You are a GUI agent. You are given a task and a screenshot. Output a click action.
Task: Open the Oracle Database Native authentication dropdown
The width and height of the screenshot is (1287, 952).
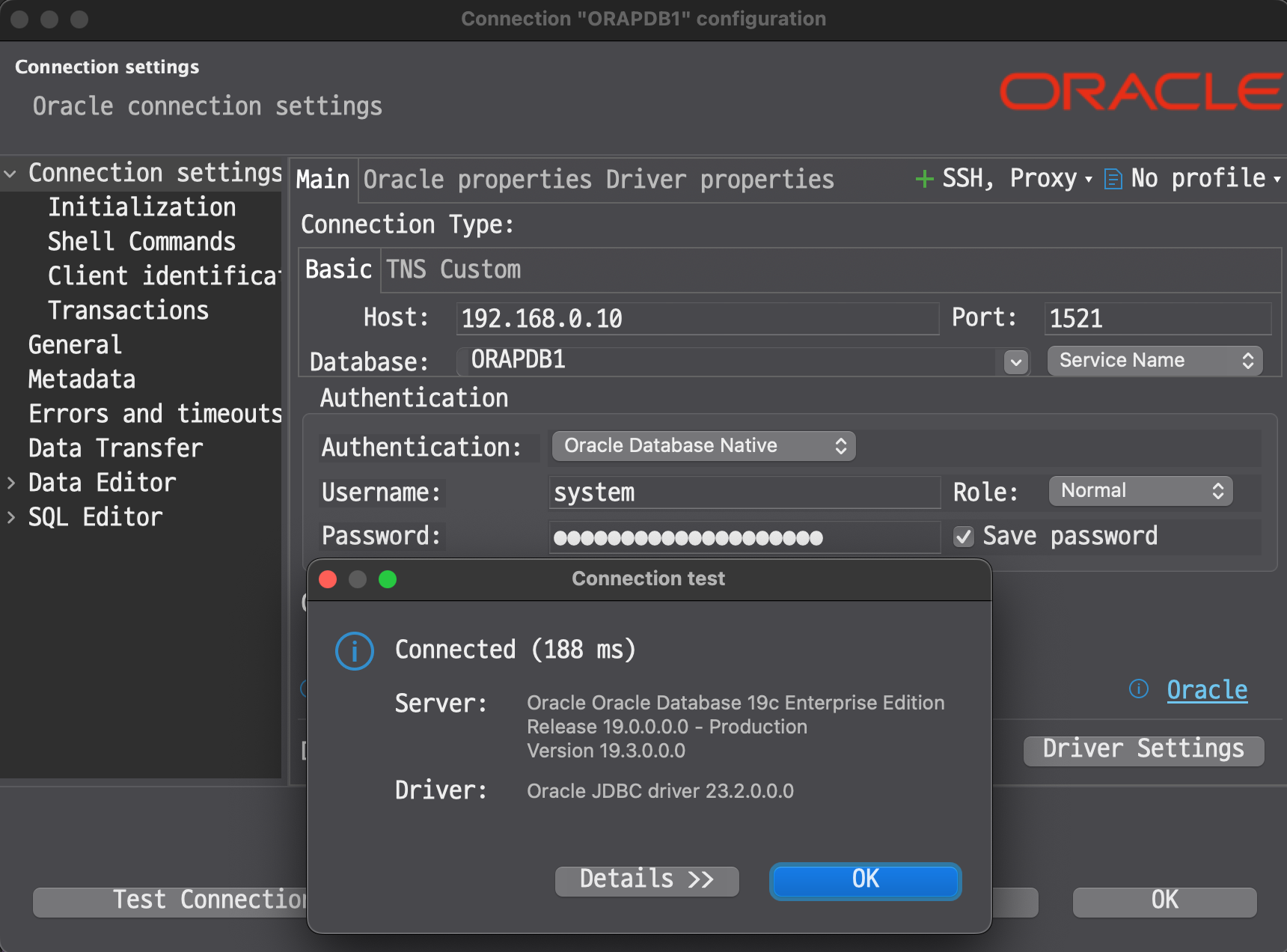(x=704, y=446)
